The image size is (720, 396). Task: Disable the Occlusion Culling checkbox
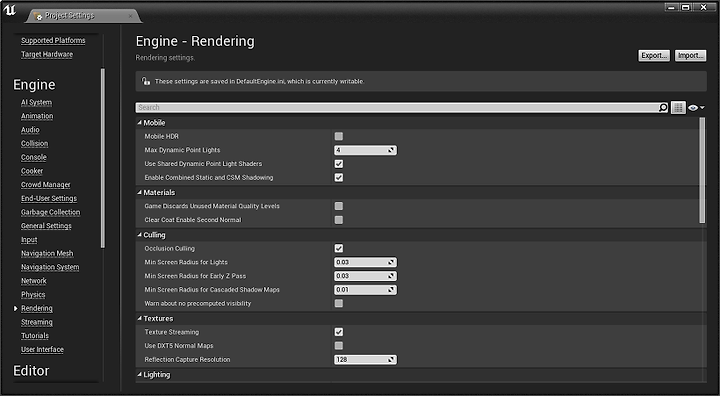click(339, 248)
